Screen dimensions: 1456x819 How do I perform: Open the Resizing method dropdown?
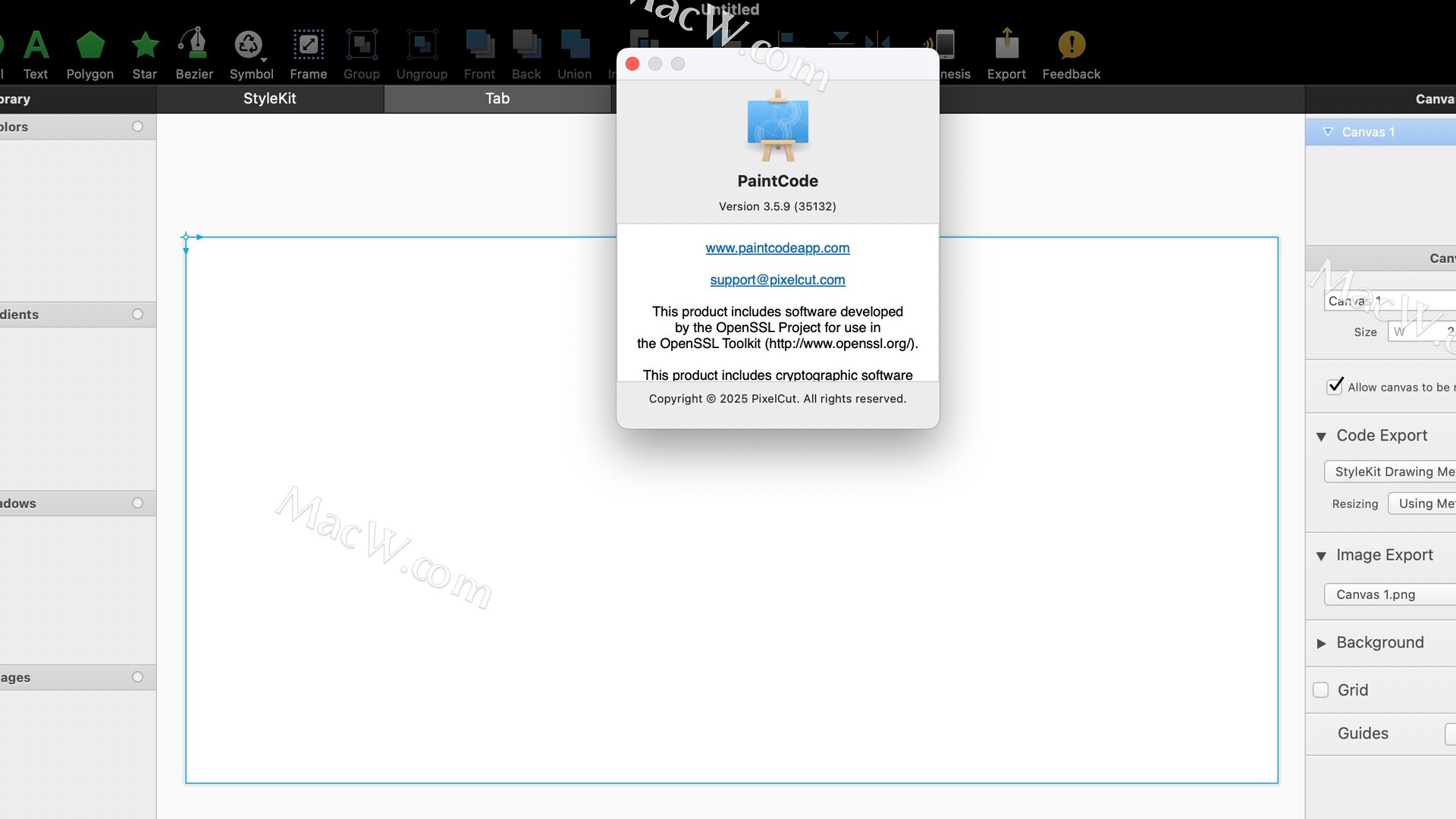(1422, 504)
